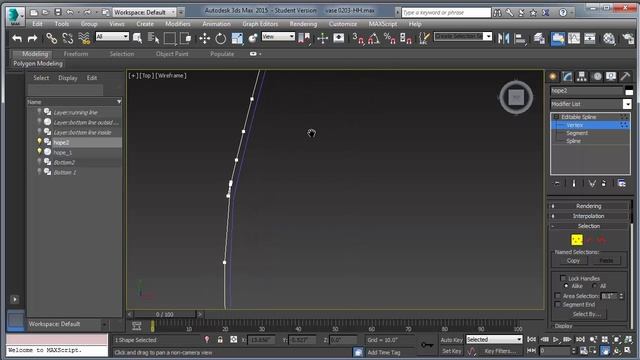Open the MAXScript menu
Viewport: 640px width, 360px height.
(x=383, y=24)
